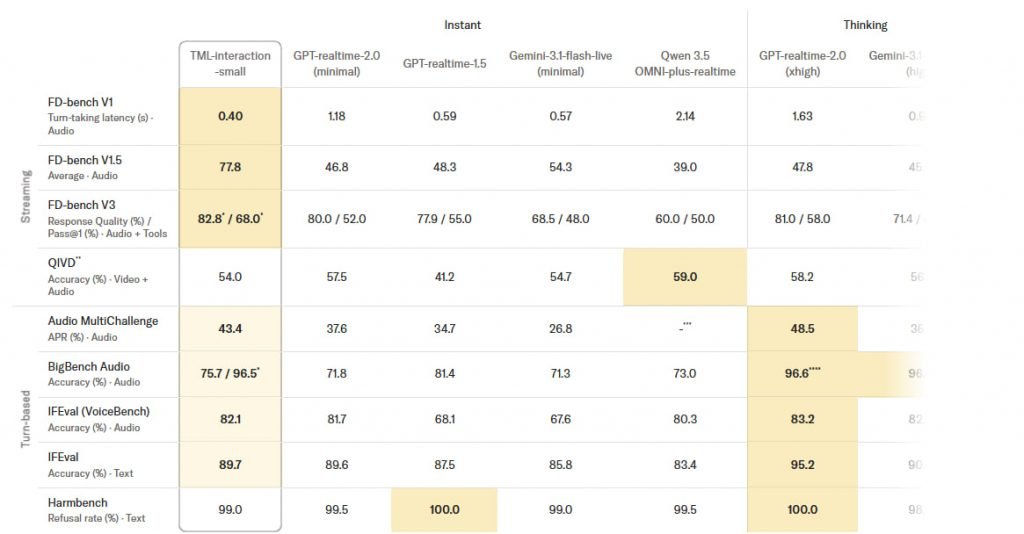This screenshot has width=1024, height=534.
Task: Click the Instant group heading
Action: [x=462, y=25]
